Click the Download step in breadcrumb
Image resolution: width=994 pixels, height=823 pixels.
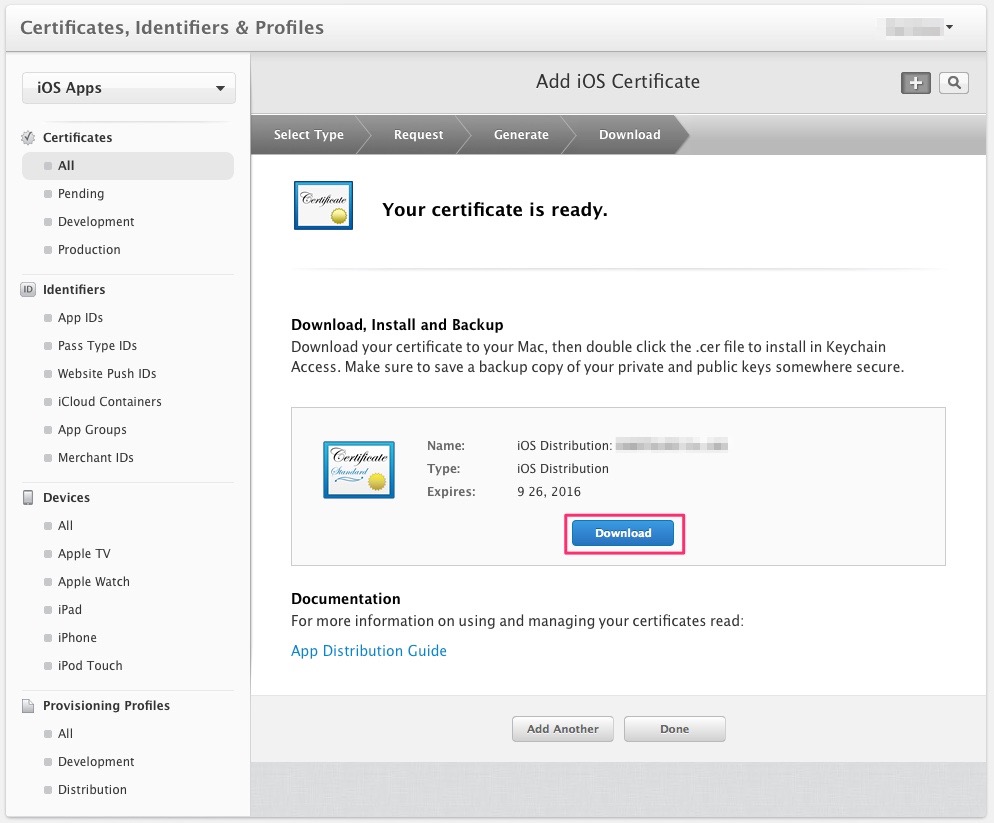(629, 134)
